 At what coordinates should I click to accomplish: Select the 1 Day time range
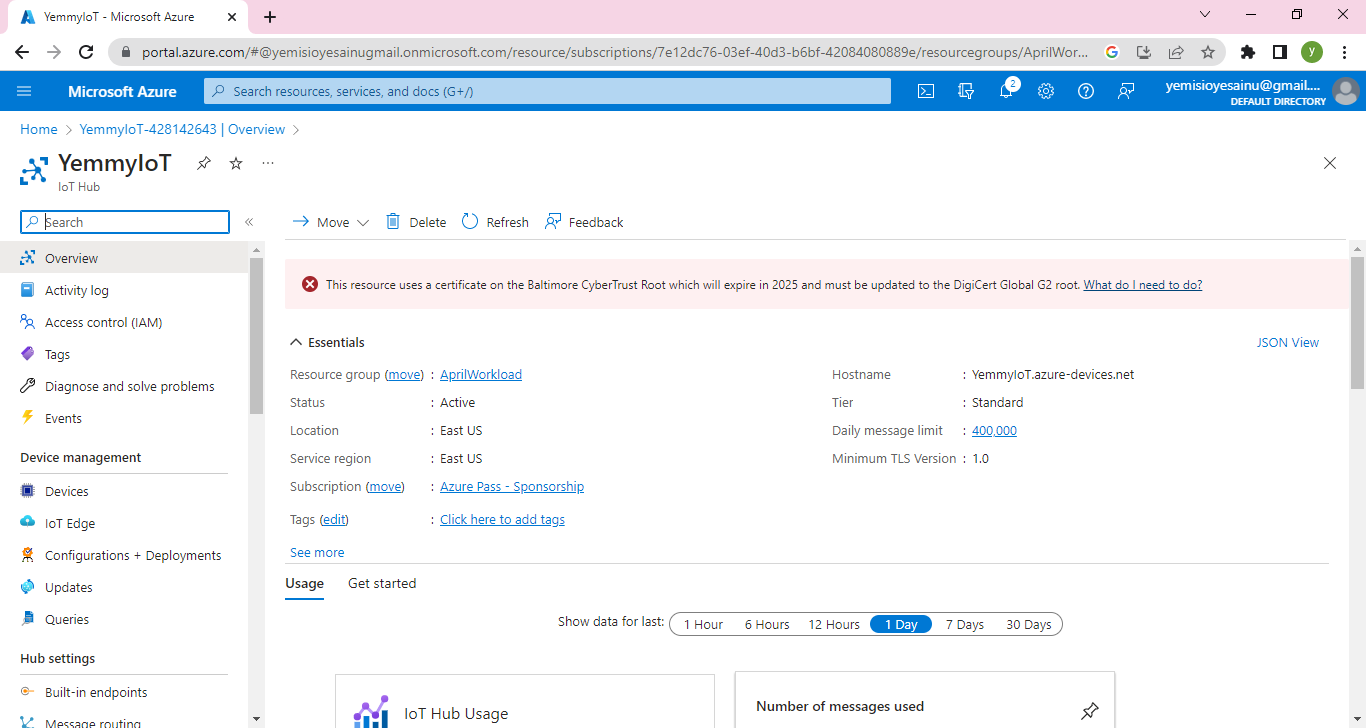tap(901, 624)
